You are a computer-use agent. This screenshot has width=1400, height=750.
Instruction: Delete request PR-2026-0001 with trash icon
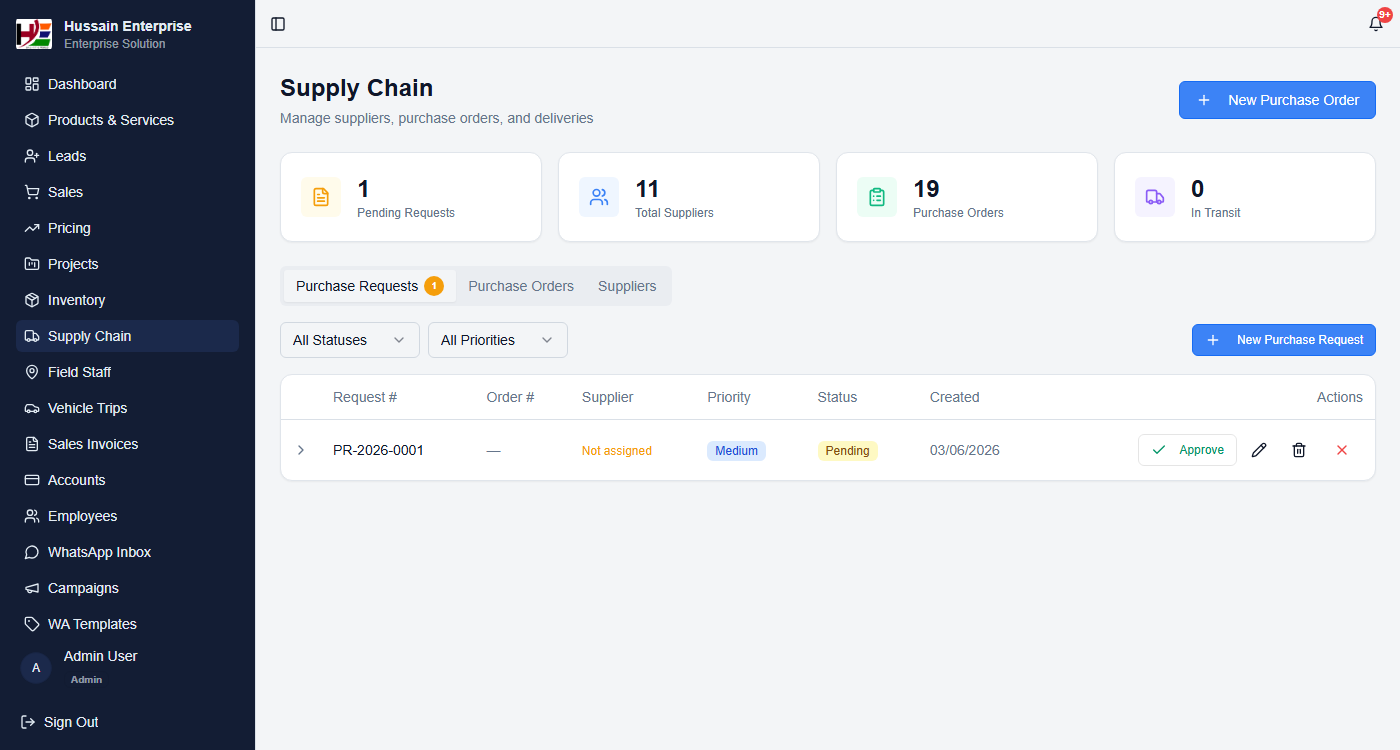point(1299,450)
